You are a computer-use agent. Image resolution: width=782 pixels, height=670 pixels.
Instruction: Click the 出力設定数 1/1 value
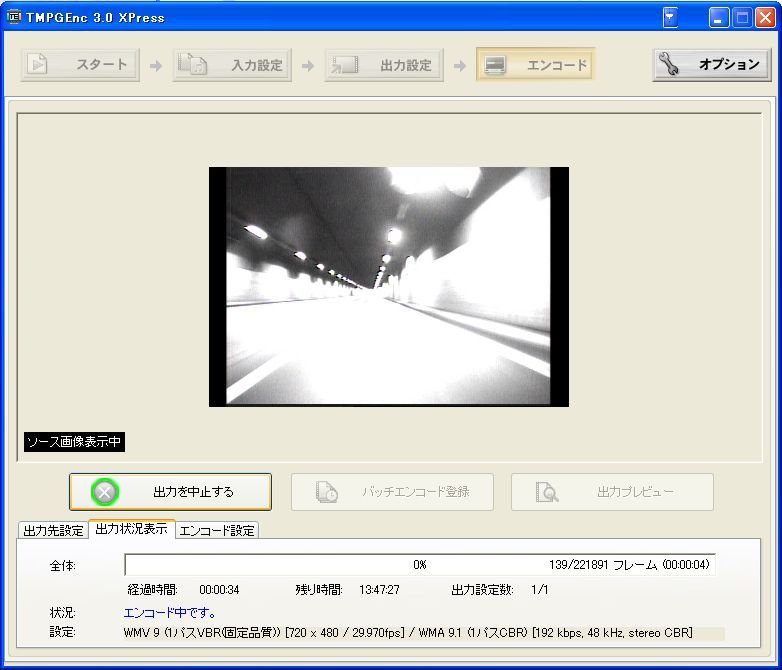(x=540, y=590)
